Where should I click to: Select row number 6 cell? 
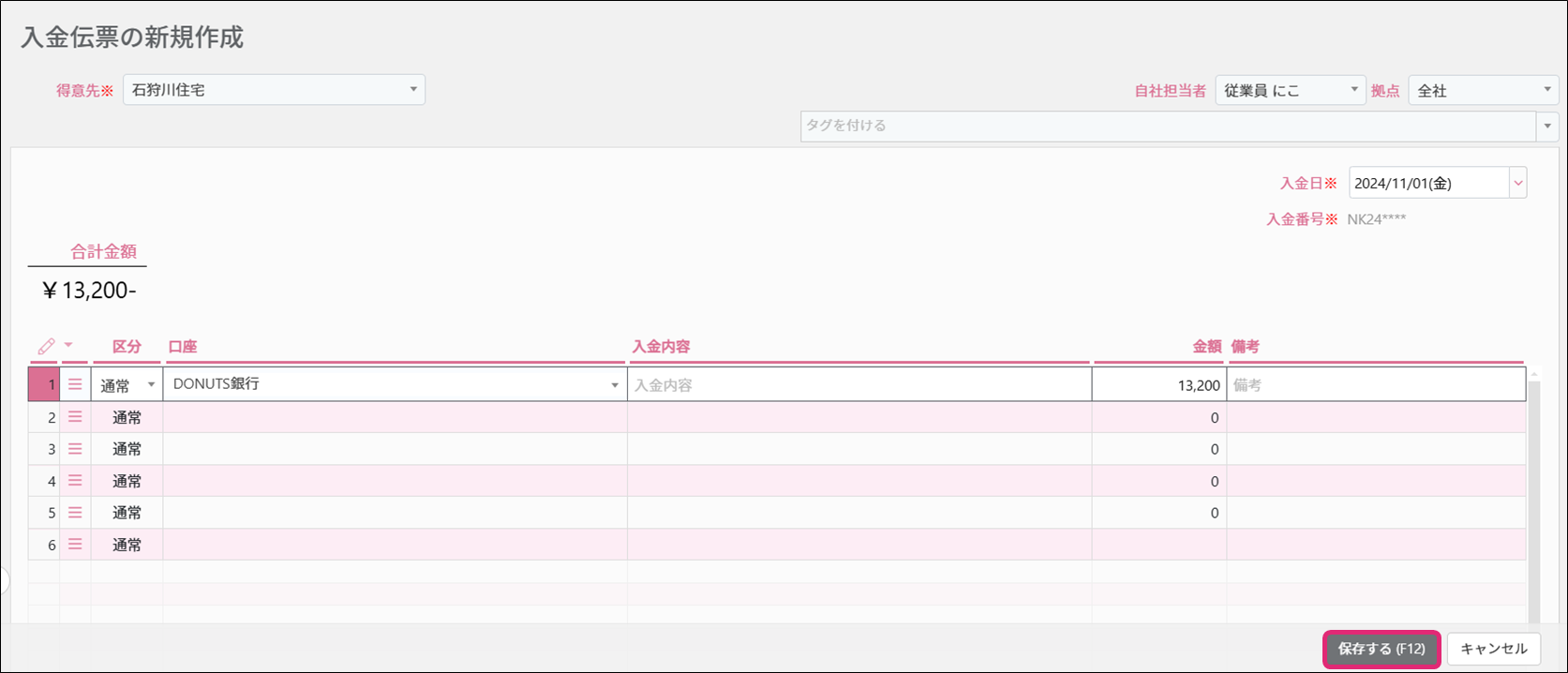(x=44, y=545)
